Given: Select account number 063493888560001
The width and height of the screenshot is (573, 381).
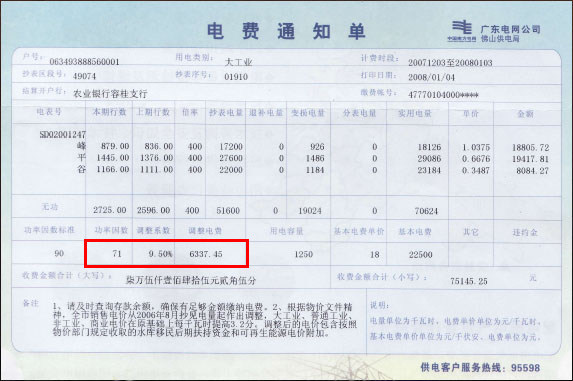Looking at the screenshot, I should (x=84, y=62).
